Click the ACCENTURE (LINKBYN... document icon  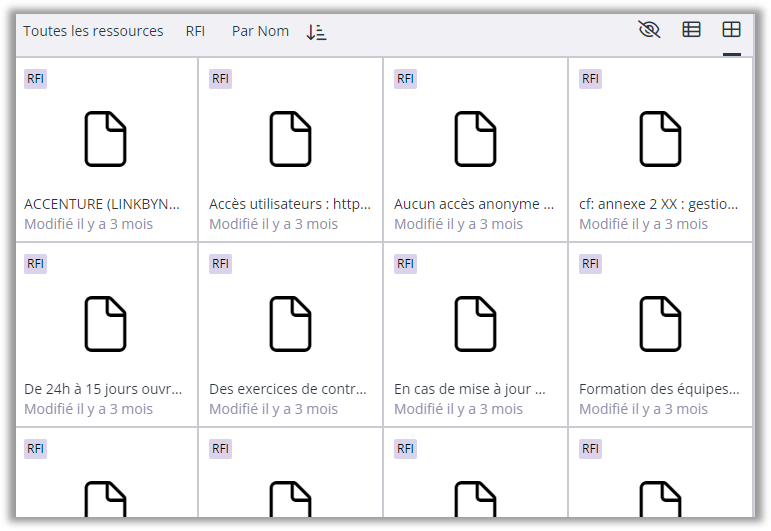click(105, 138)
